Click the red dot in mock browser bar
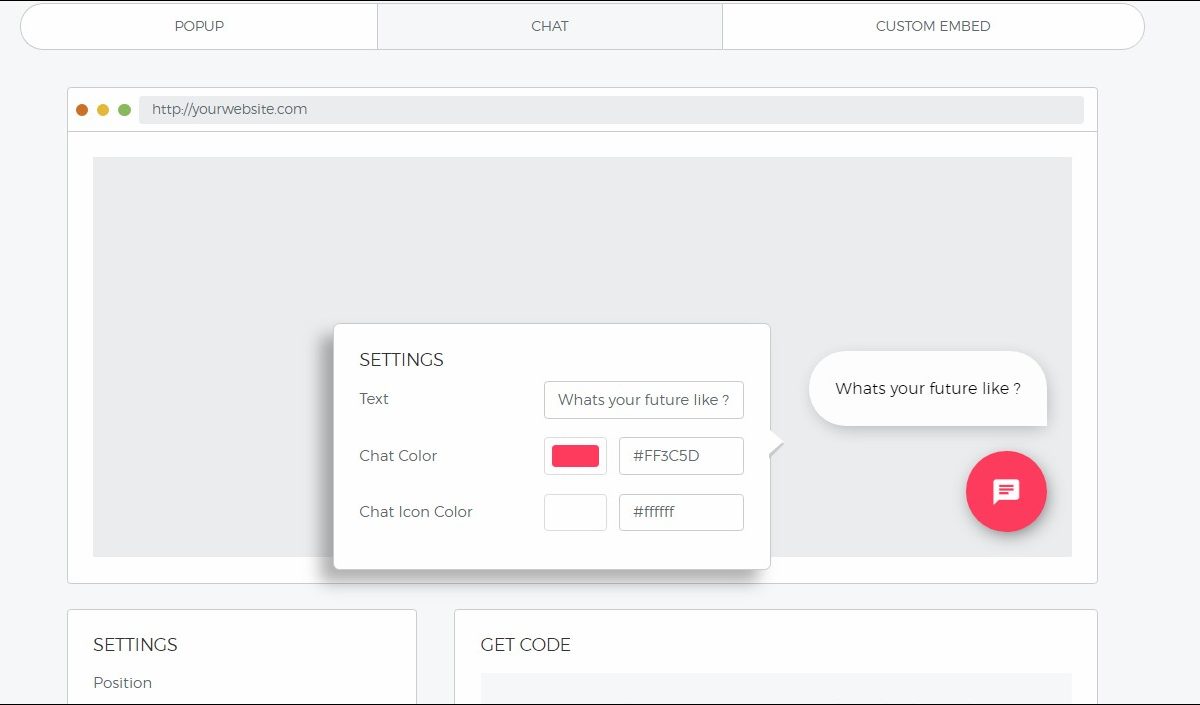This screenshot has height=705, width=1200. click(82, 110)
